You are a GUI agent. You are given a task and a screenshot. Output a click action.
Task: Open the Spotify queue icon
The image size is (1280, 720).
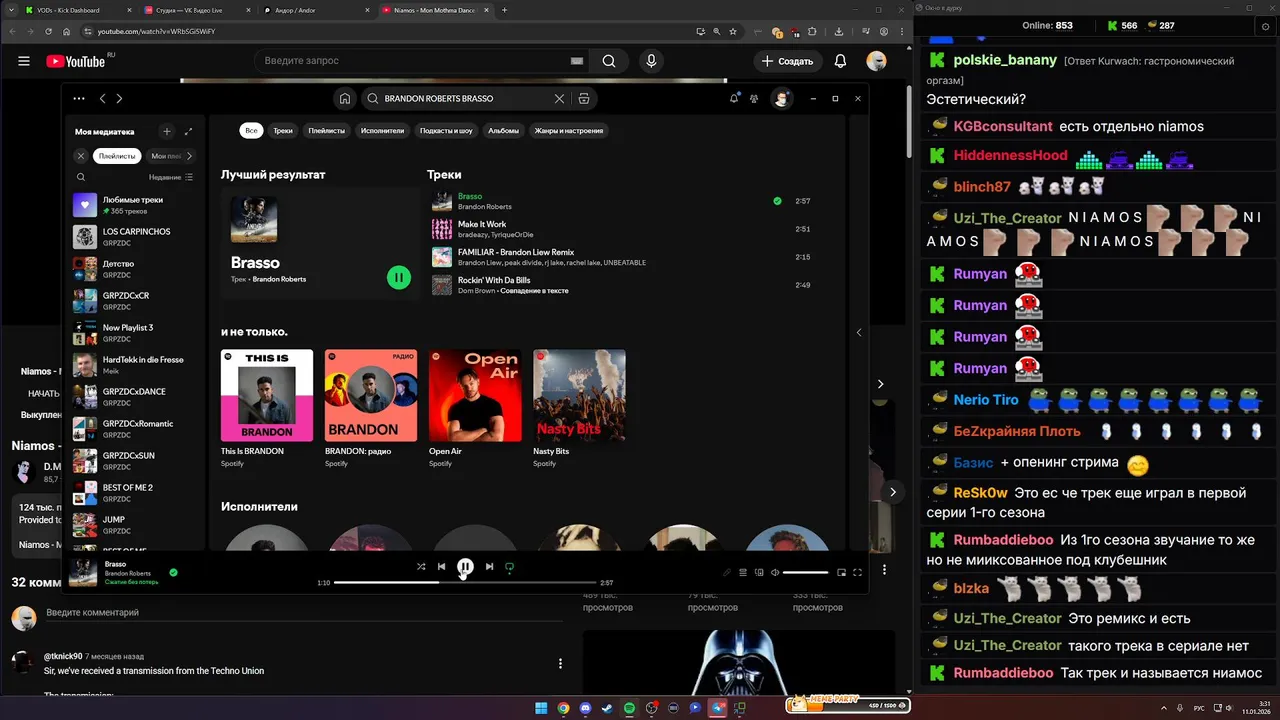click(x=743, y=573)
